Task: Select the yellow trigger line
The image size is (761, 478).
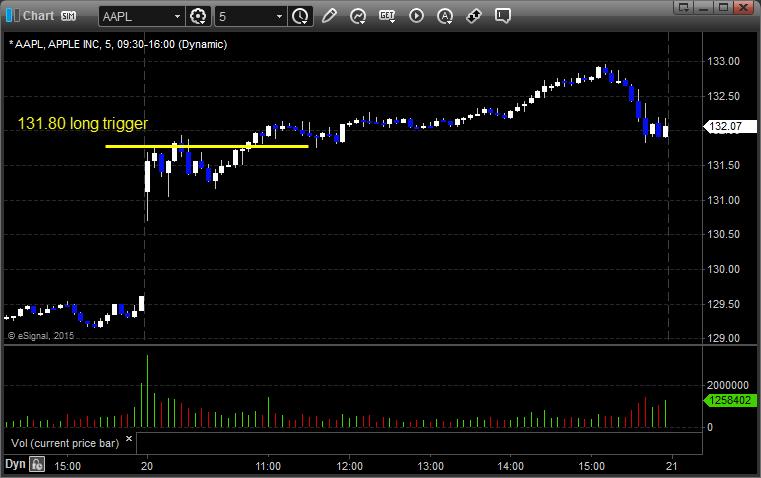Action: click(x=207, y=146)
